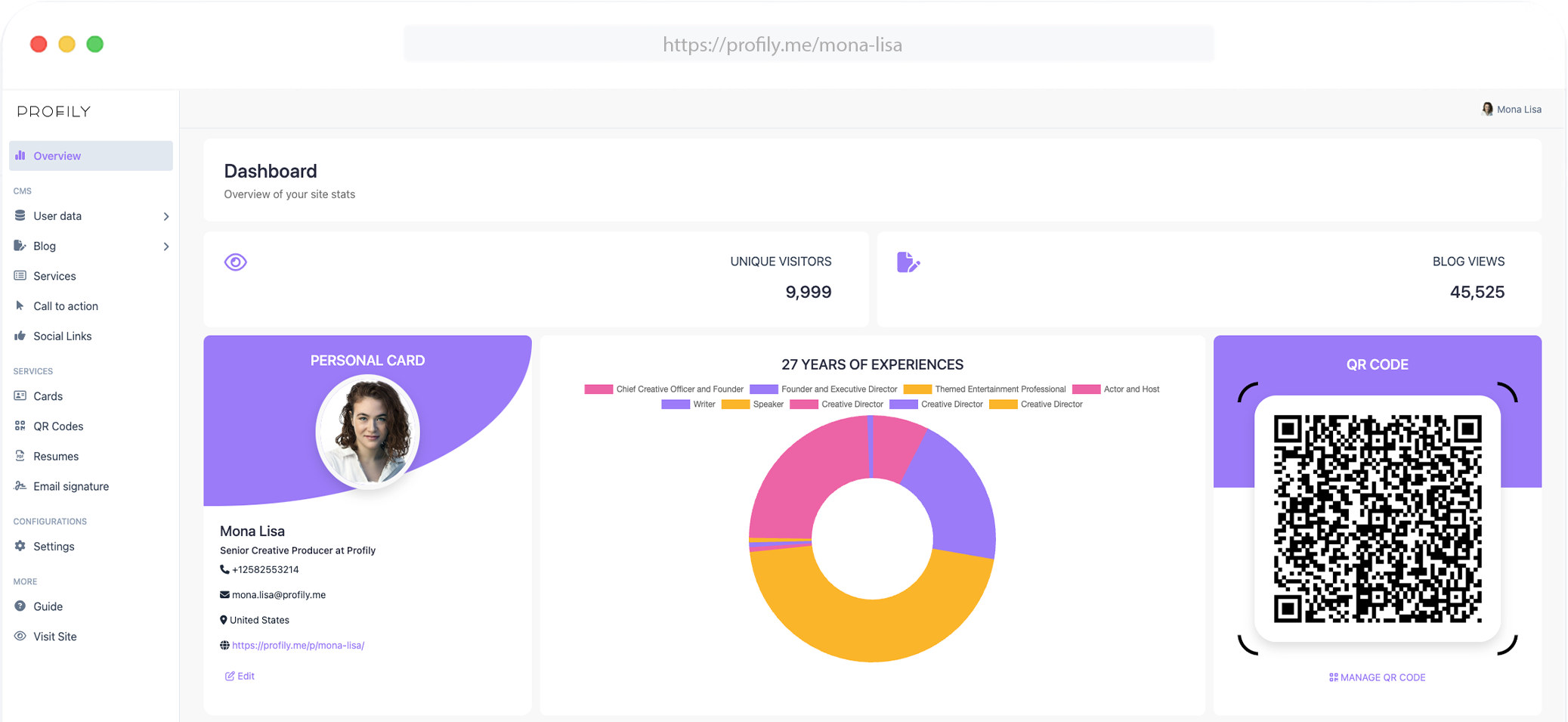Click the envelope icon beside mona.lisa@profily.me
Screen dimensions: 1568x722
224,595
